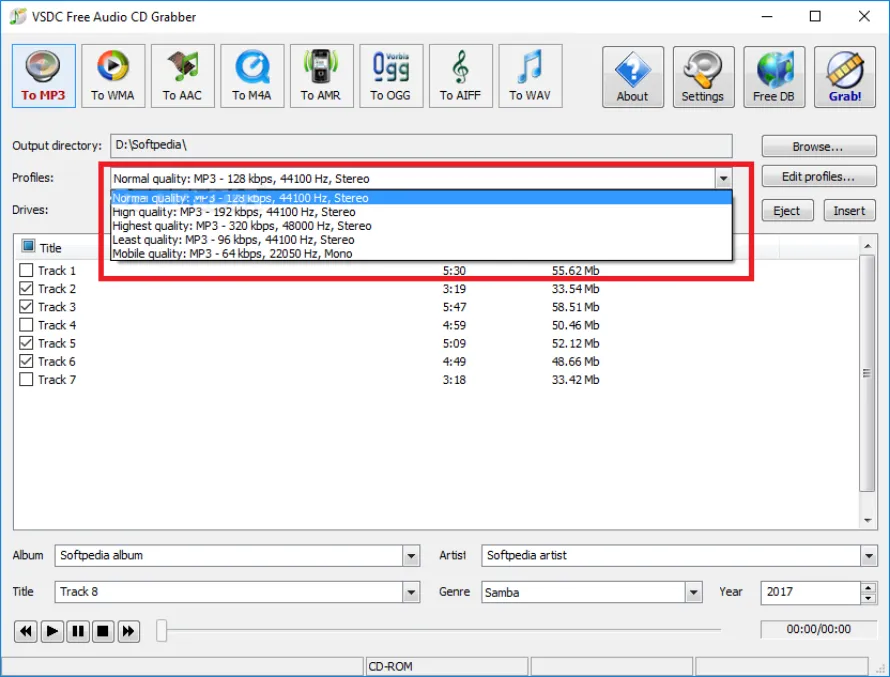The height and width of the screenshot is (677, 890).
Task: Choose the To WAV format
Action: coord(530,76)
